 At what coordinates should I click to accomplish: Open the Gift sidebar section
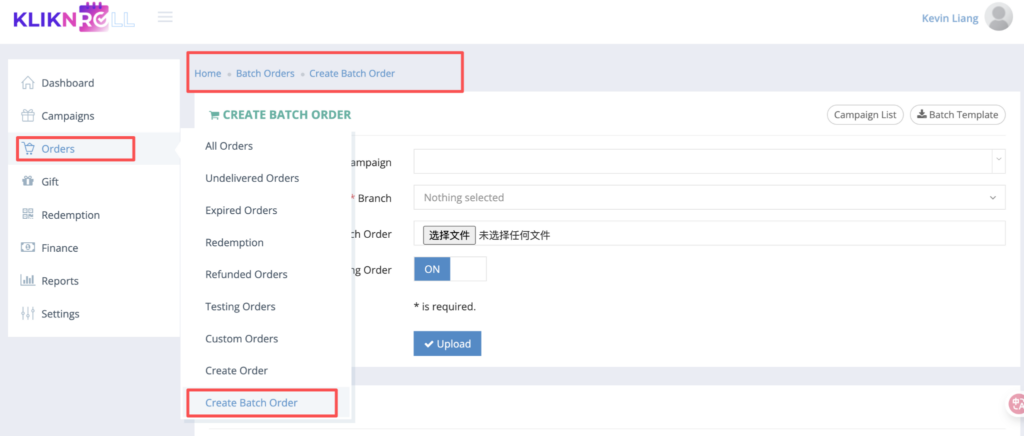50,182
